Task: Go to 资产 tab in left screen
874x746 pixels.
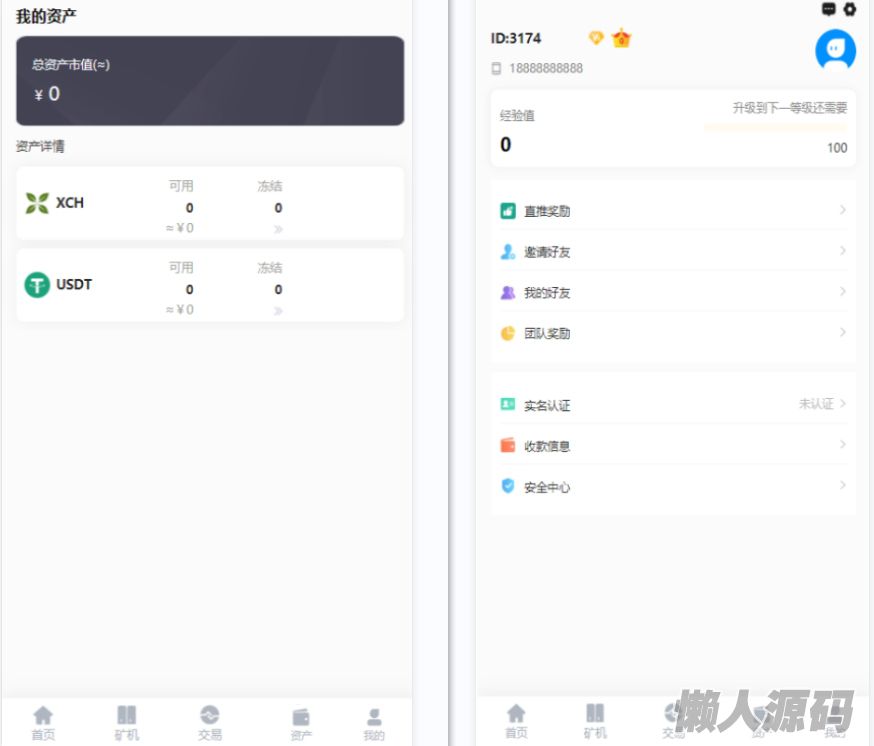Action: [301, 723]
